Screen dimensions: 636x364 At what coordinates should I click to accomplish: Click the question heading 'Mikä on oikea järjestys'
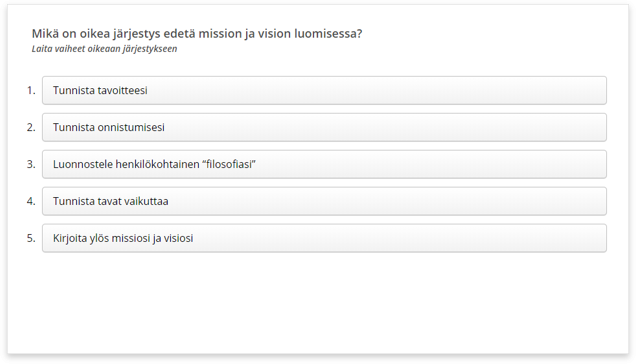point(197,34)
